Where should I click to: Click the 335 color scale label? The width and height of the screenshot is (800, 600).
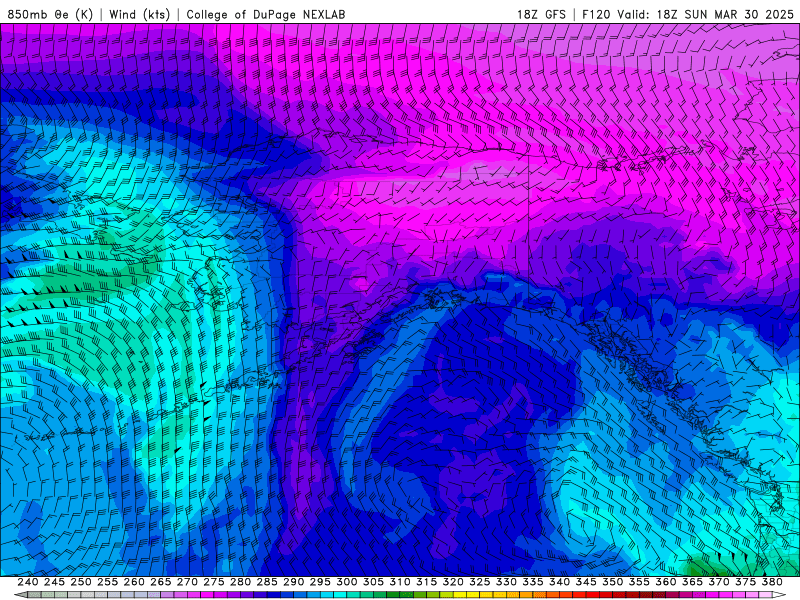click(x=533, y=582)
